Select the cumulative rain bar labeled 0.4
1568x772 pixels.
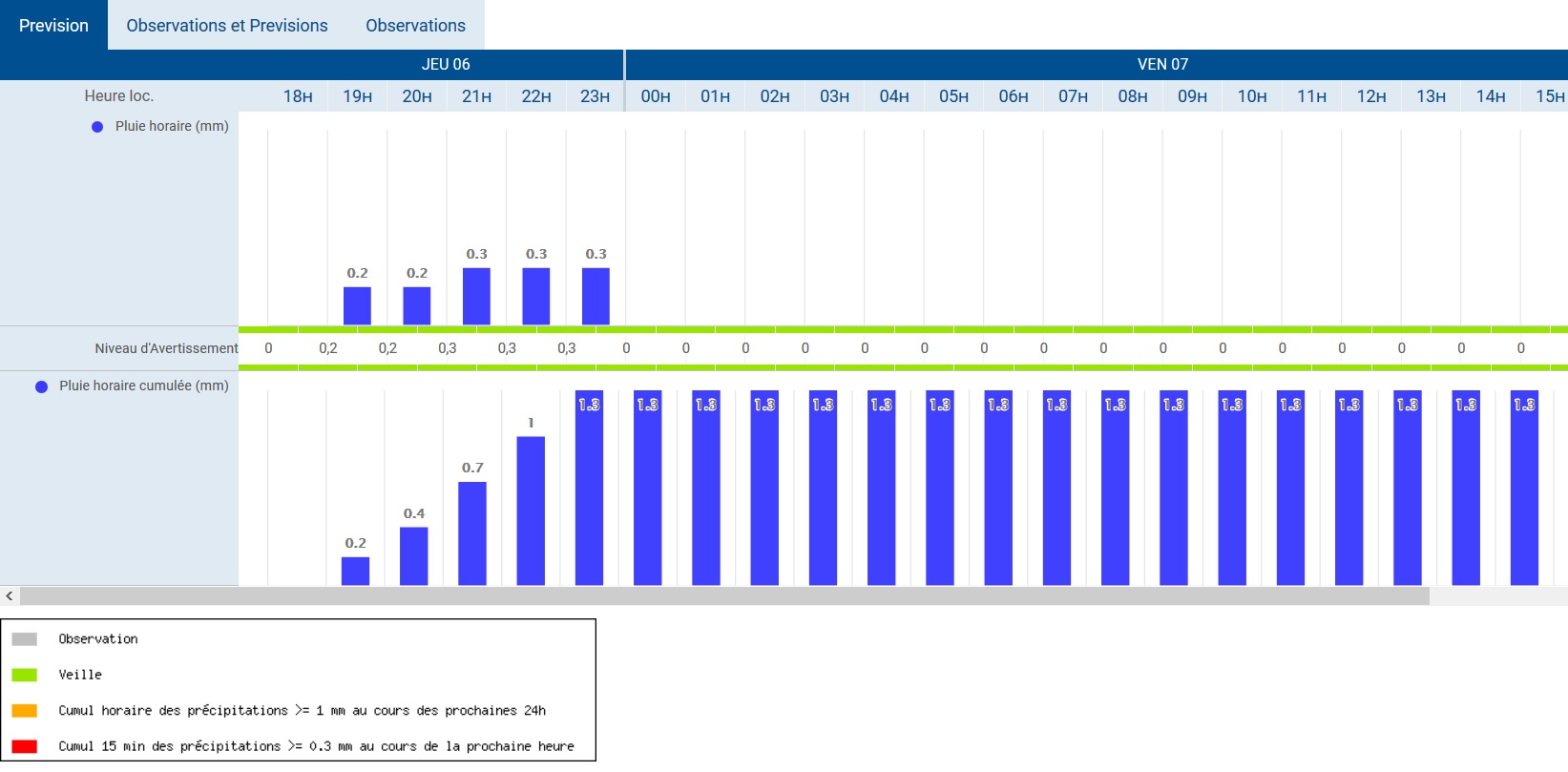[x=414, y=555]
